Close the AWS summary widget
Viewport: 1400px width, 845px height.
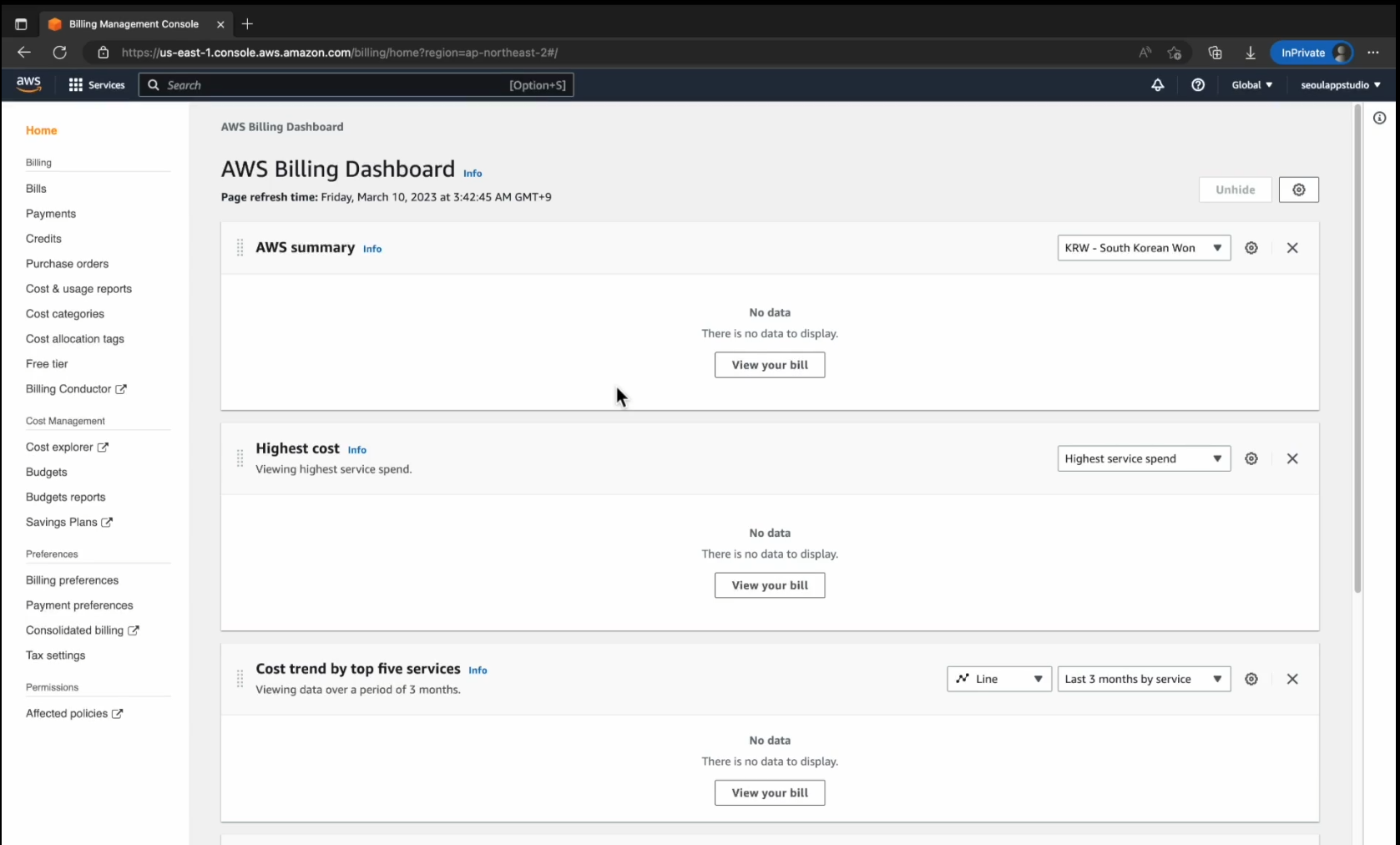point(1292,248)
